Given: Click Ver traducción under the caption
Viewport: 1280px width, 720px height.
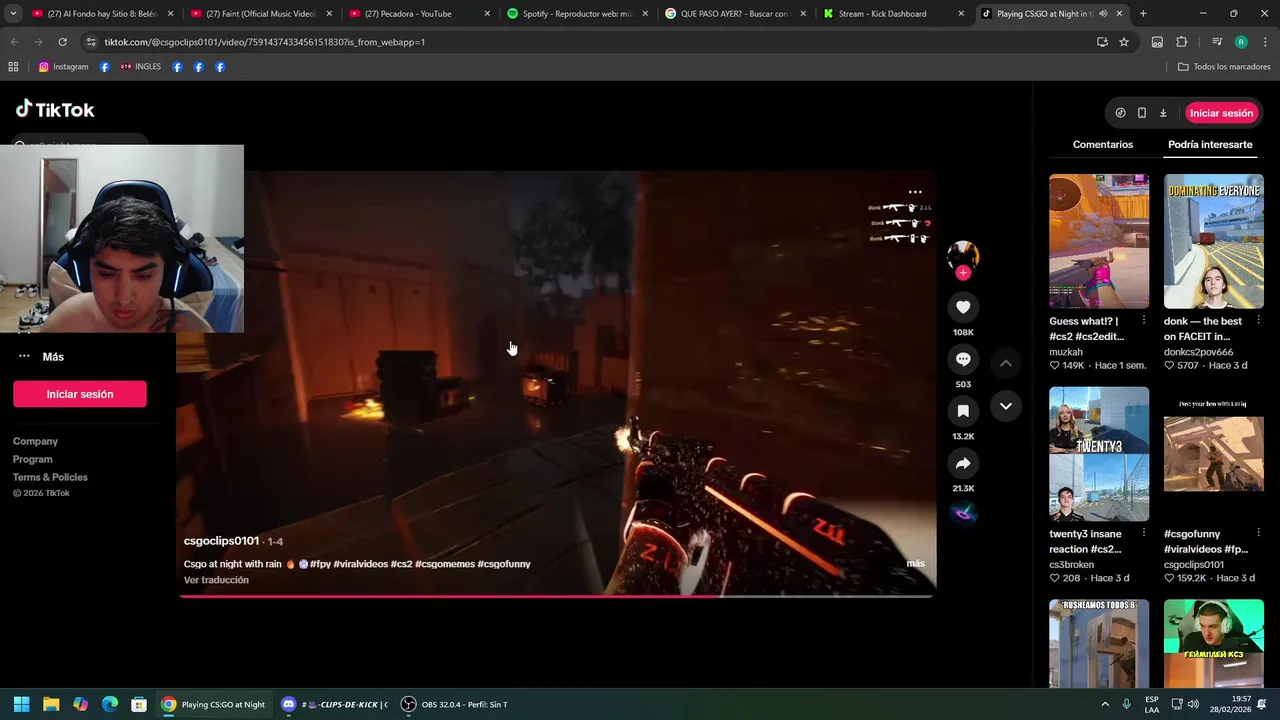Looking at the screenshot, I should [x=216, y=580].
